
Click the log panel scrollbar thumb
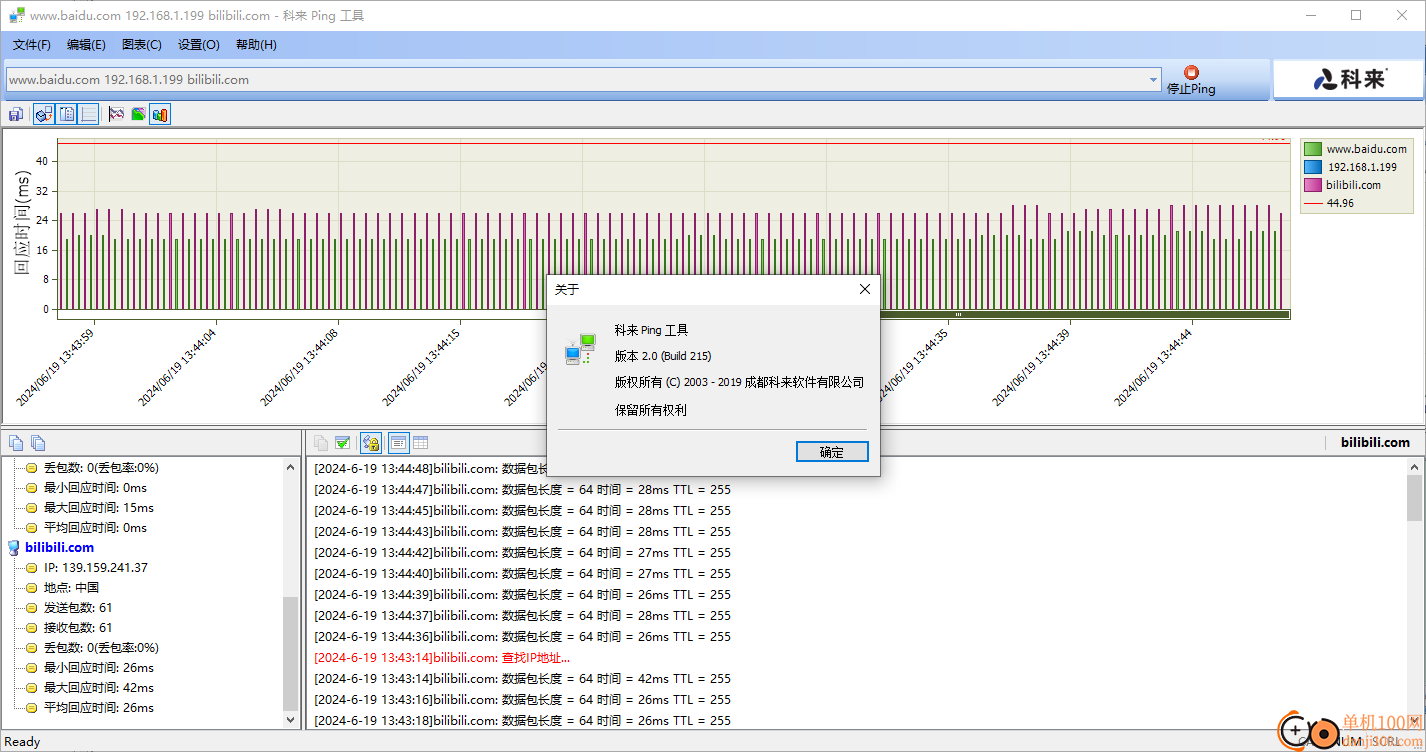1414,498
